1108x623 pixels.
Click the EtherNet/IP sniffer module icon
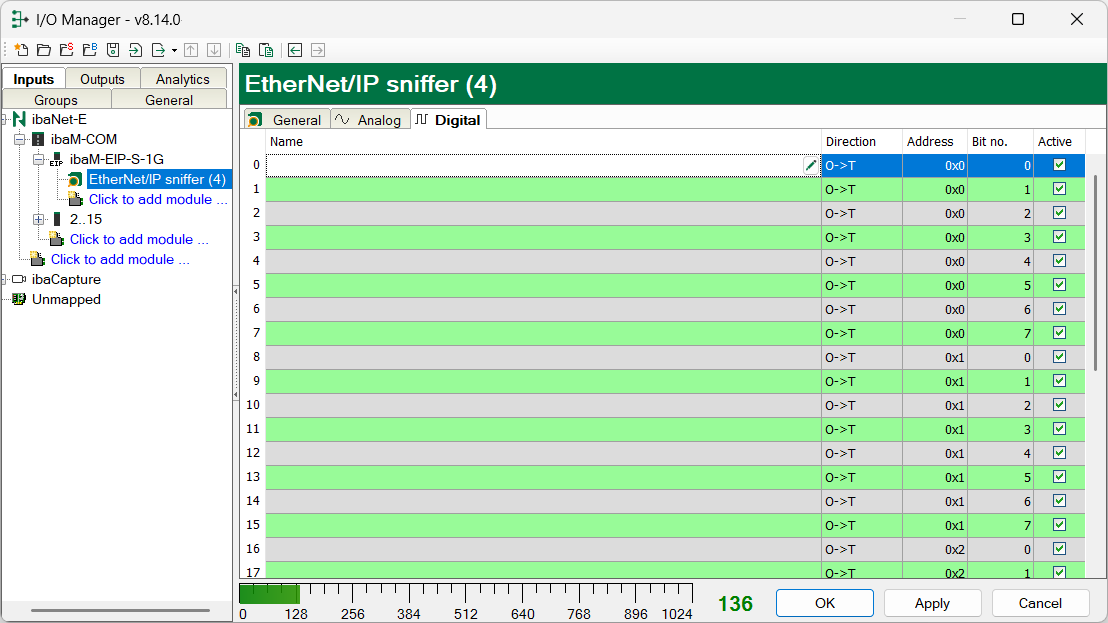[75, 179]
